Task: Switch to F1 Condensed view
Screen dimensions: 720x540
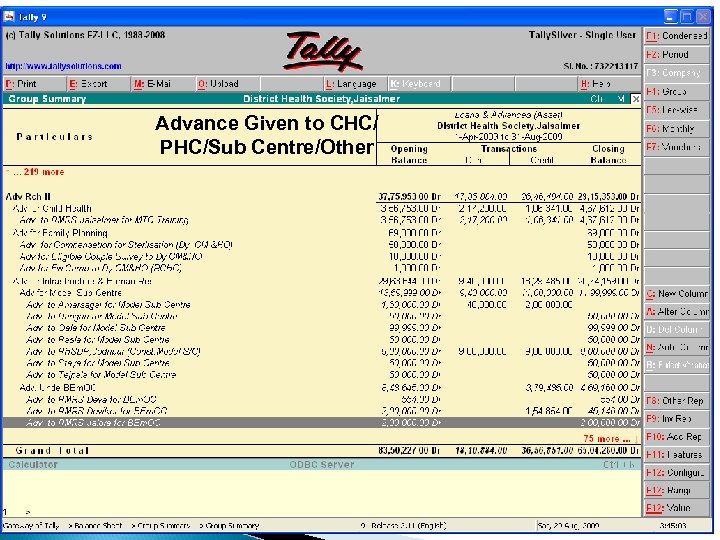Action: [x=676, y=36]
